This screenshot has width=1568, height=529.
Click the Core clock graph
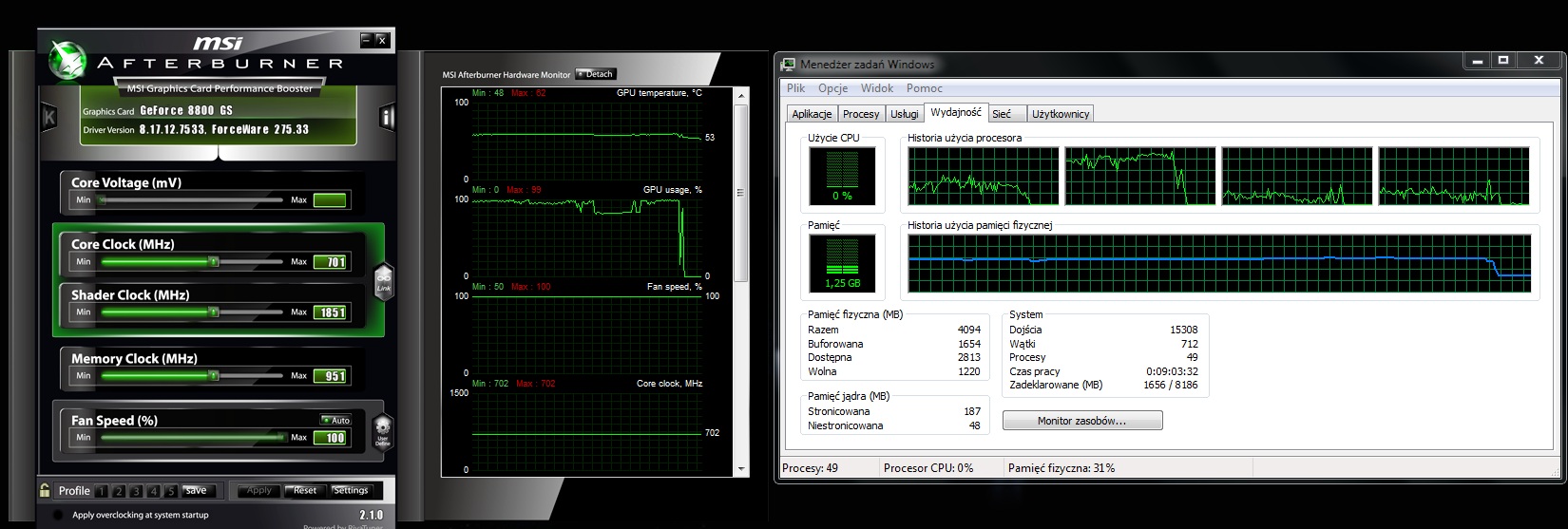pos(587,431)
